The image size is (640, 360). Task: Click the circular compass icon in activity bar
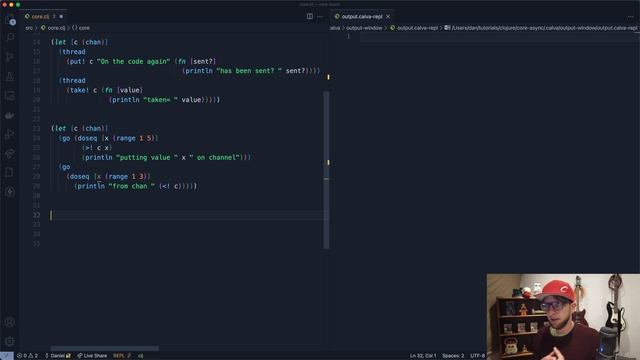pyautogui.click(x=10, y=192)
